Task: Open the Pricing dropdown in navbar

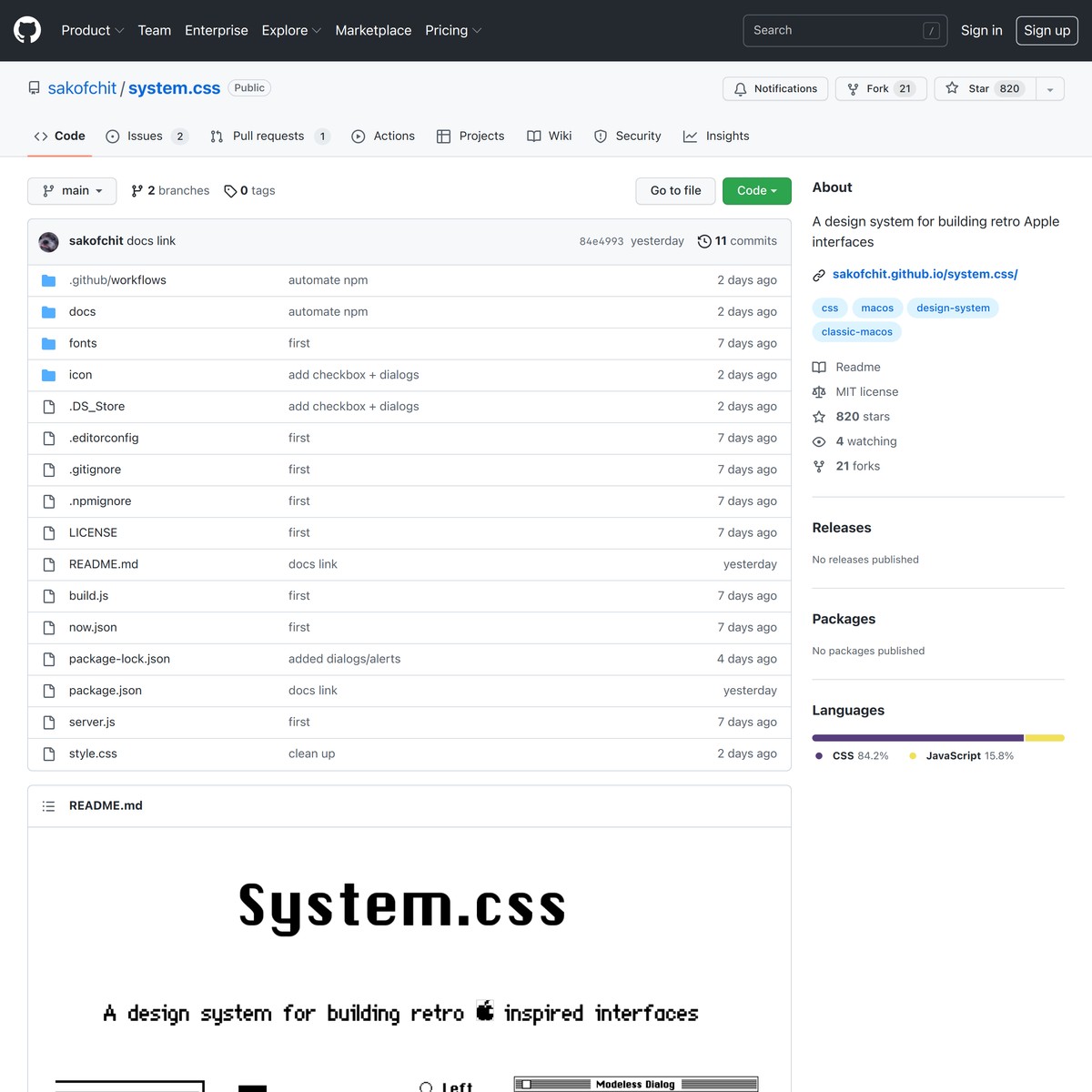Action: (x=452, y=30)
